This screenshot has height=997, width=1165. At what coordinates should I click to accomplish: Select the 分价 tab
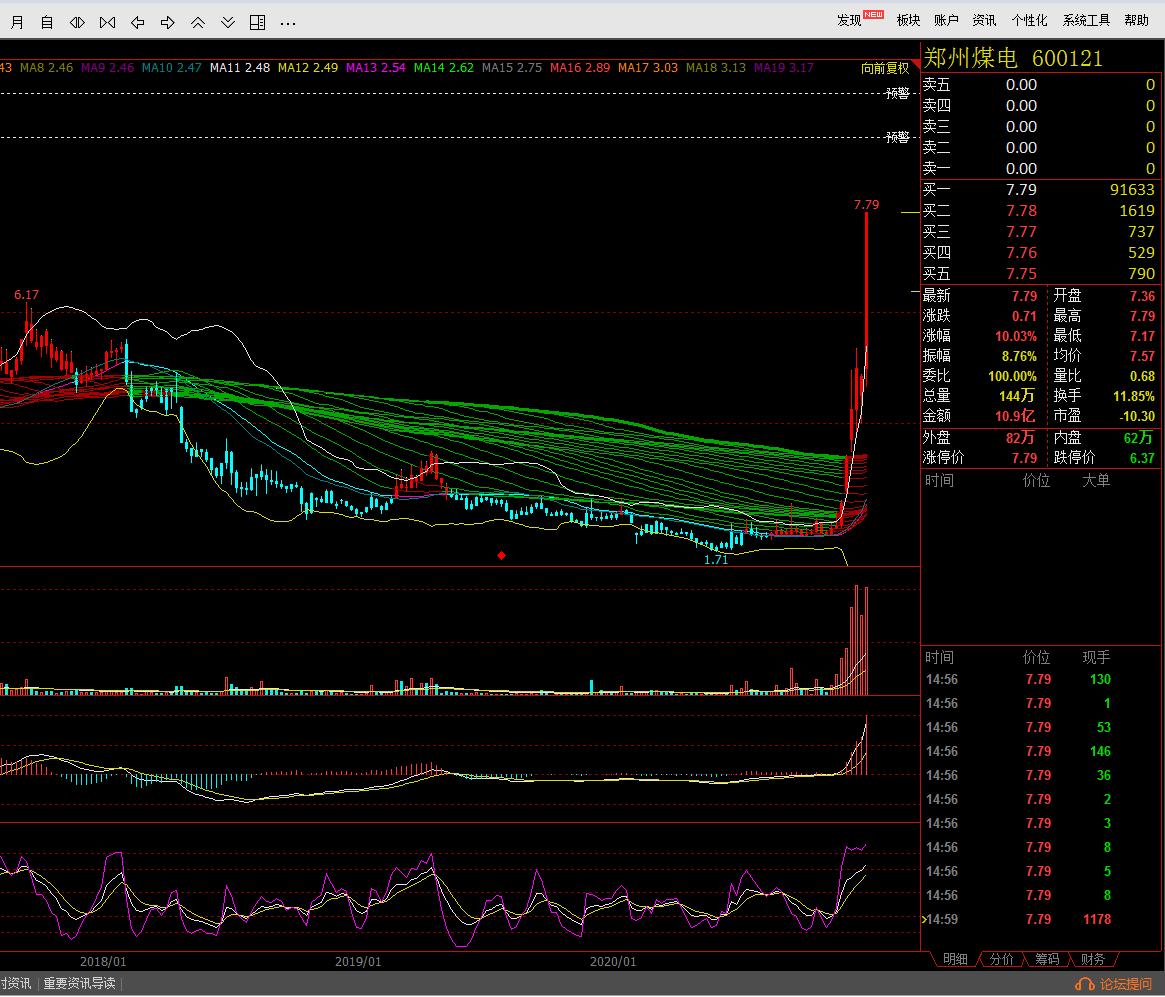pyautogui.click(x=1002, y=959)
